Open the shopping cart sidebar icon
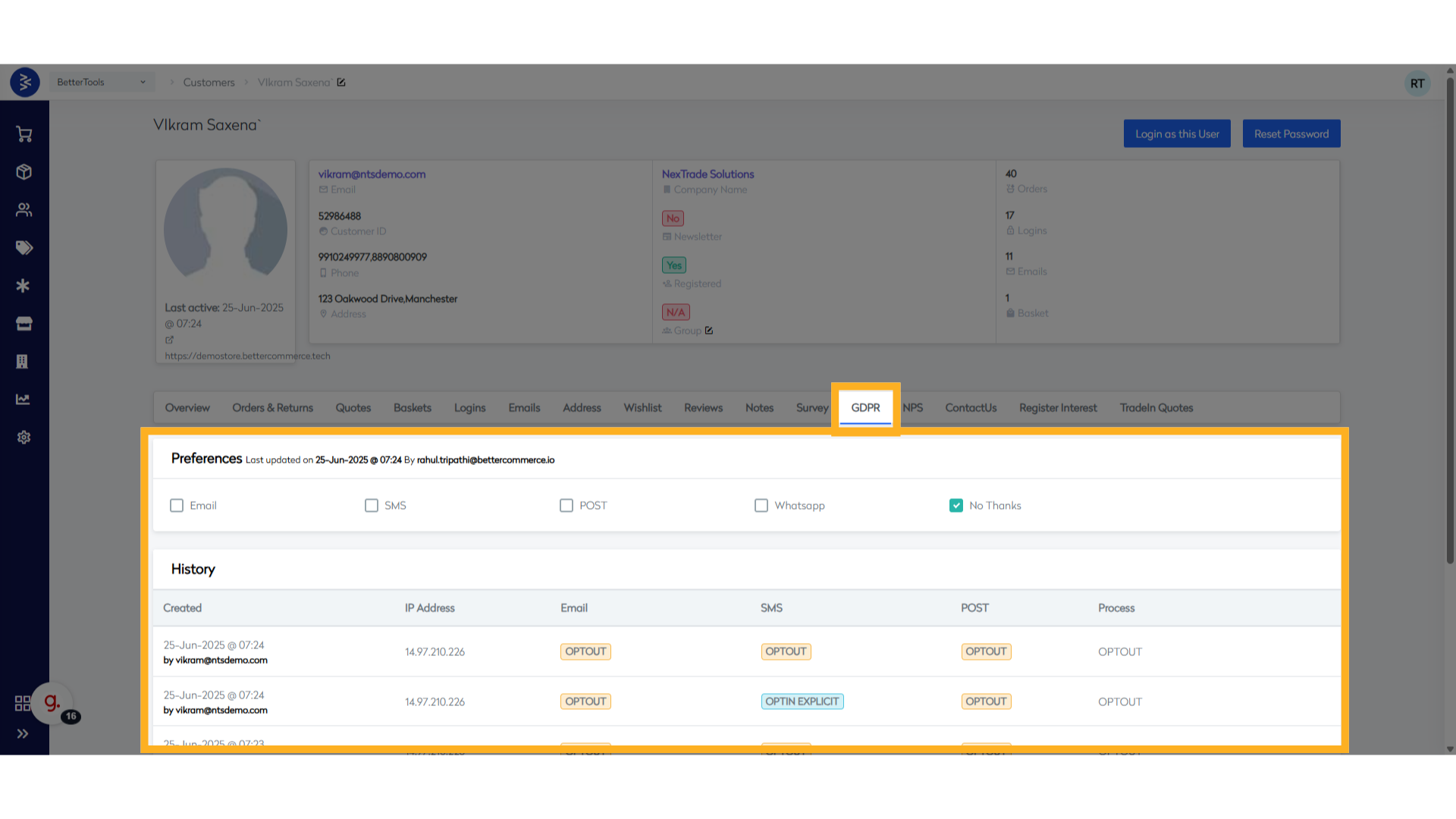The image size is (1456, 819). (24, 134)
